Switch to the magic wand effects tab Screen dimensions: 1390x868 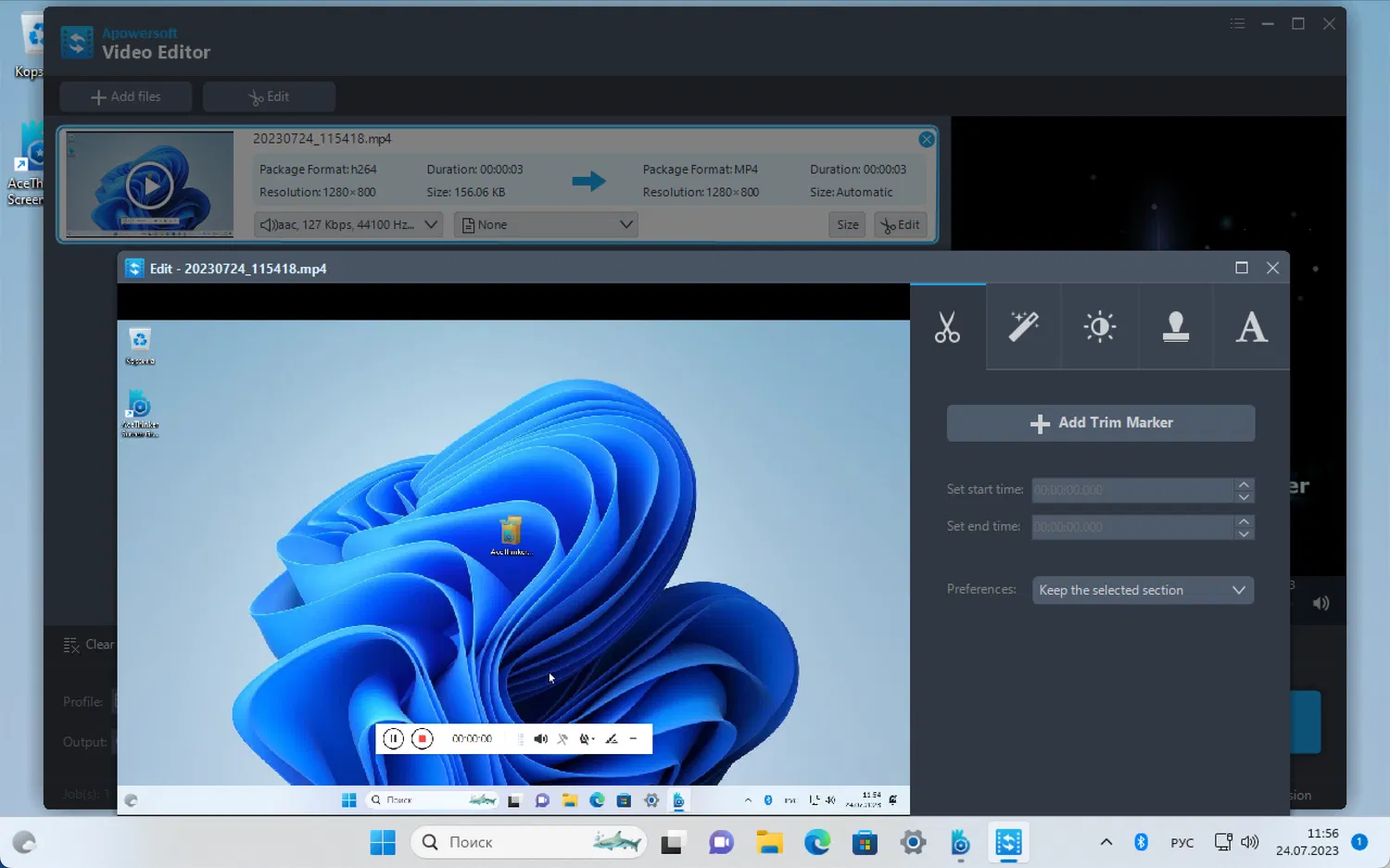pyautogui.click(x=1024, y=327)
